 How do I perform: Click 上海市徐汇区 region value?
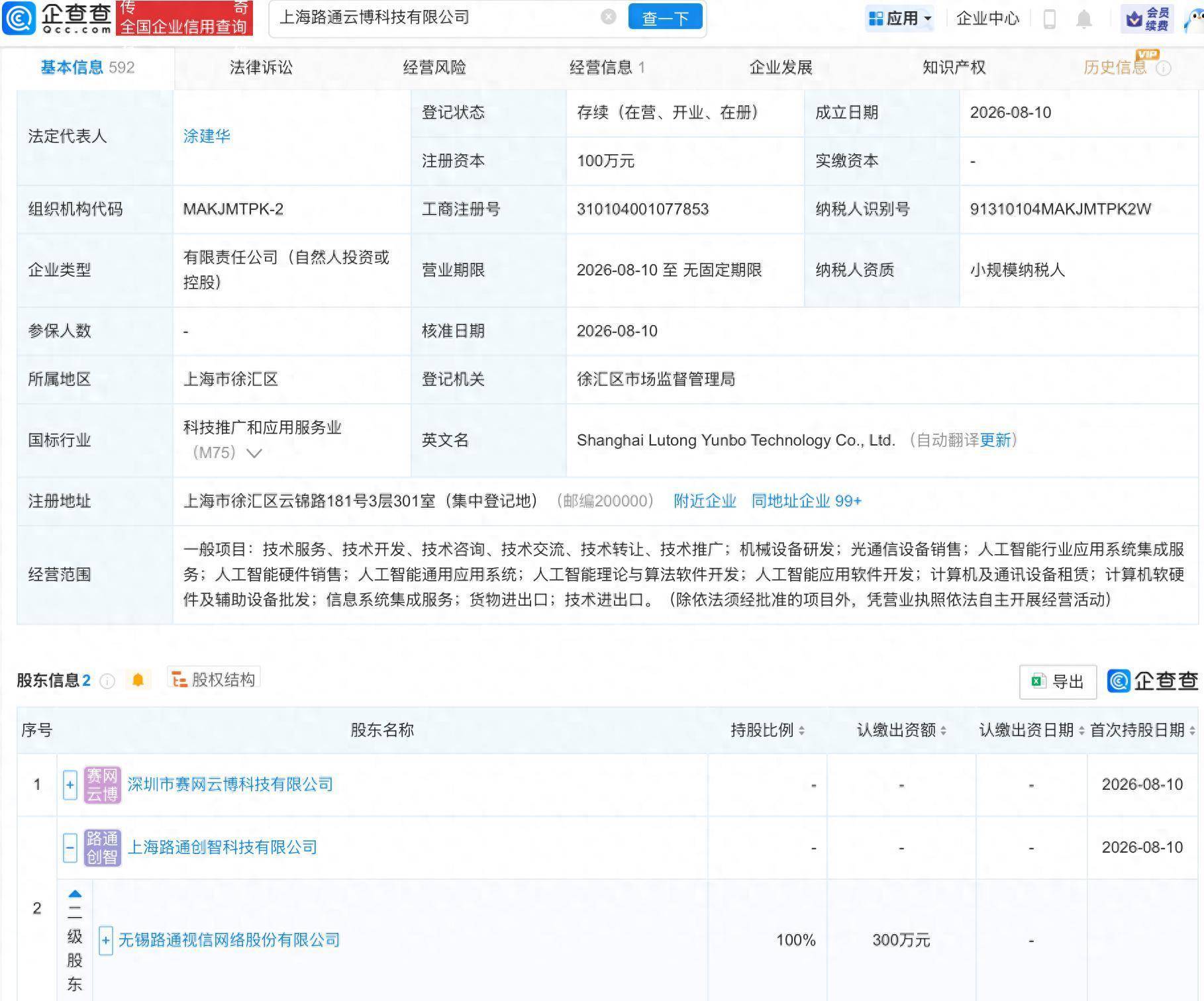[230, 380]
